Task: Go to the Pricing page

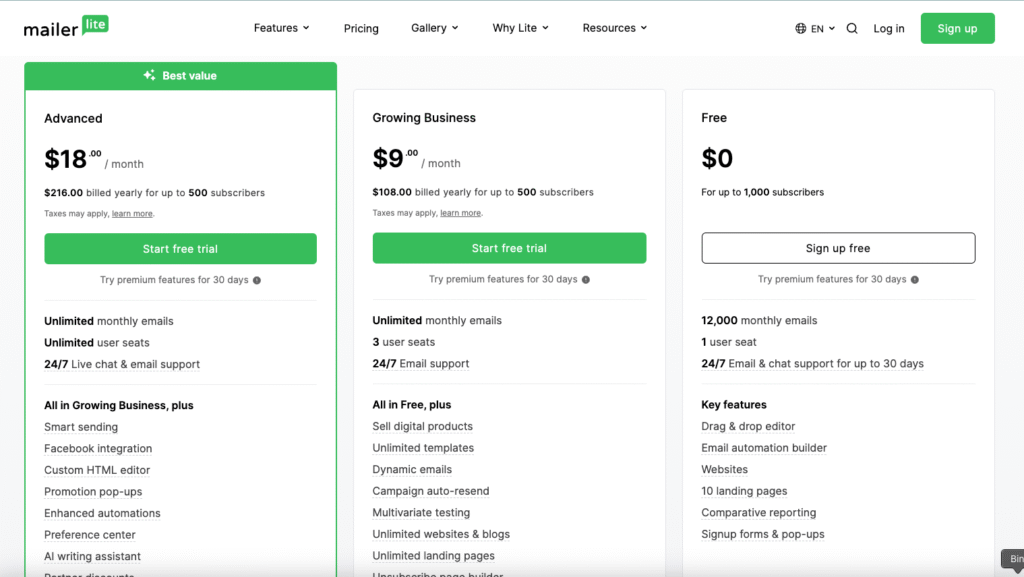Action: pos(361,29)
